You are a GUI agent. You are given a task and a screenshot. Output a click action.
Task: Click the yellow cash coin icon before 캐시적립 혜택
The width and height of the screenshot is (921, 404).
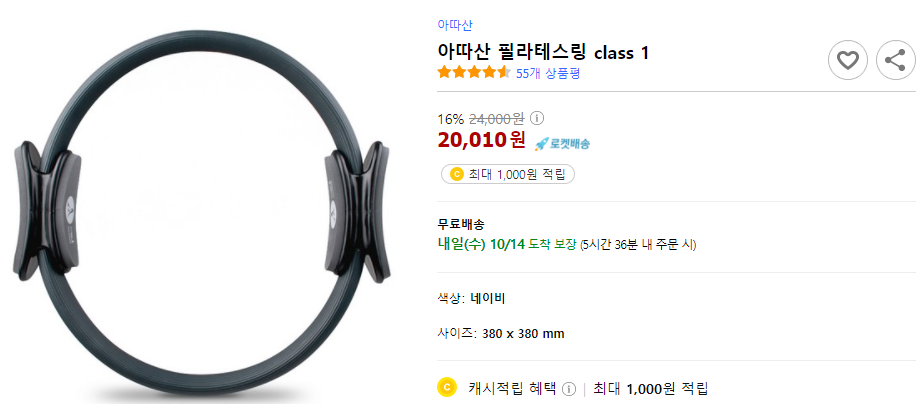pyautogui.click(x=447, y=388)
